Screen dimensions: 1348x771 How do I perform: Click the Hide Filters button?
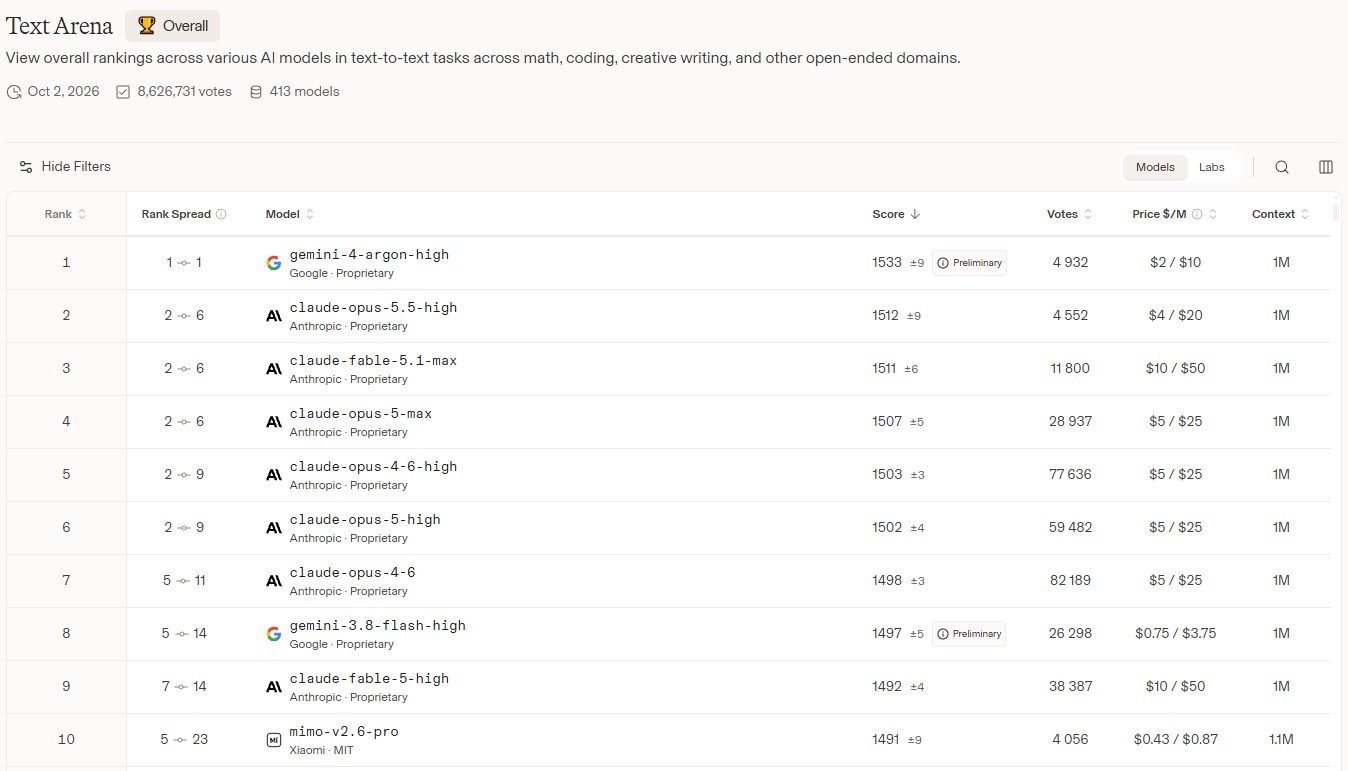click(65, 167)
